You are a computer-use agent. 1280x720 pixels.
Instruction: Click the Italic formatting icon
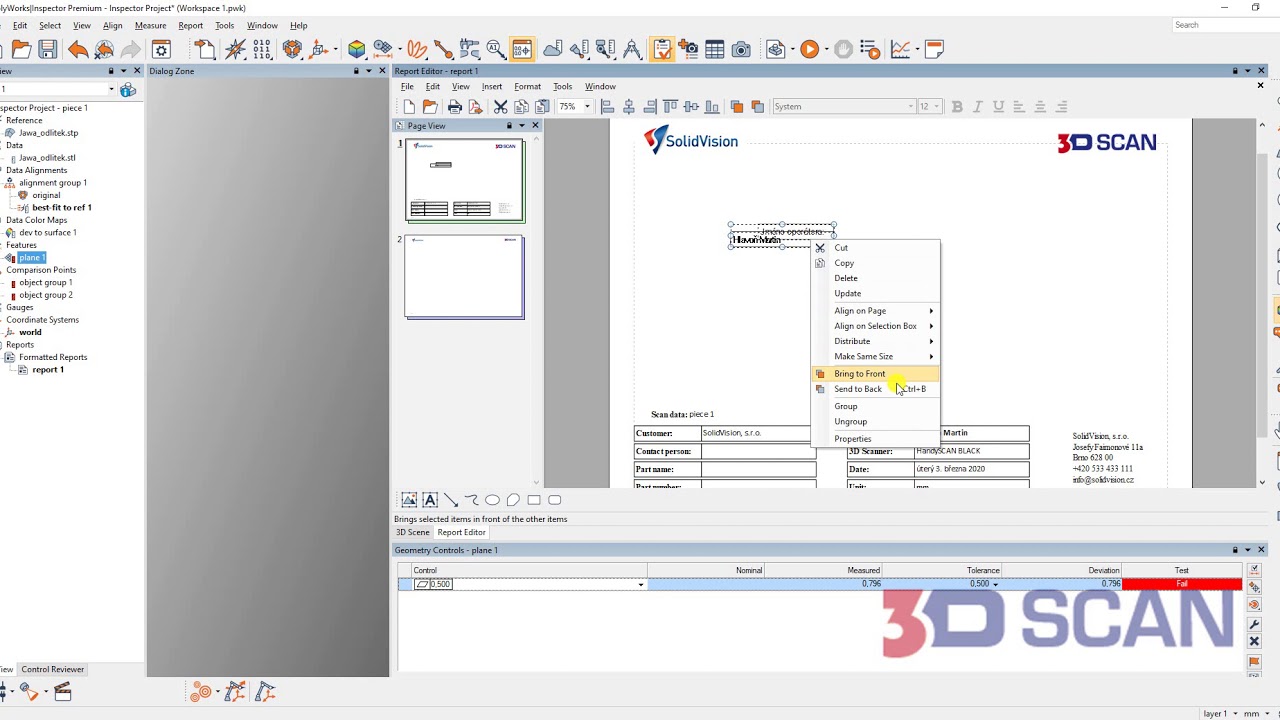[x=977, y=106]
